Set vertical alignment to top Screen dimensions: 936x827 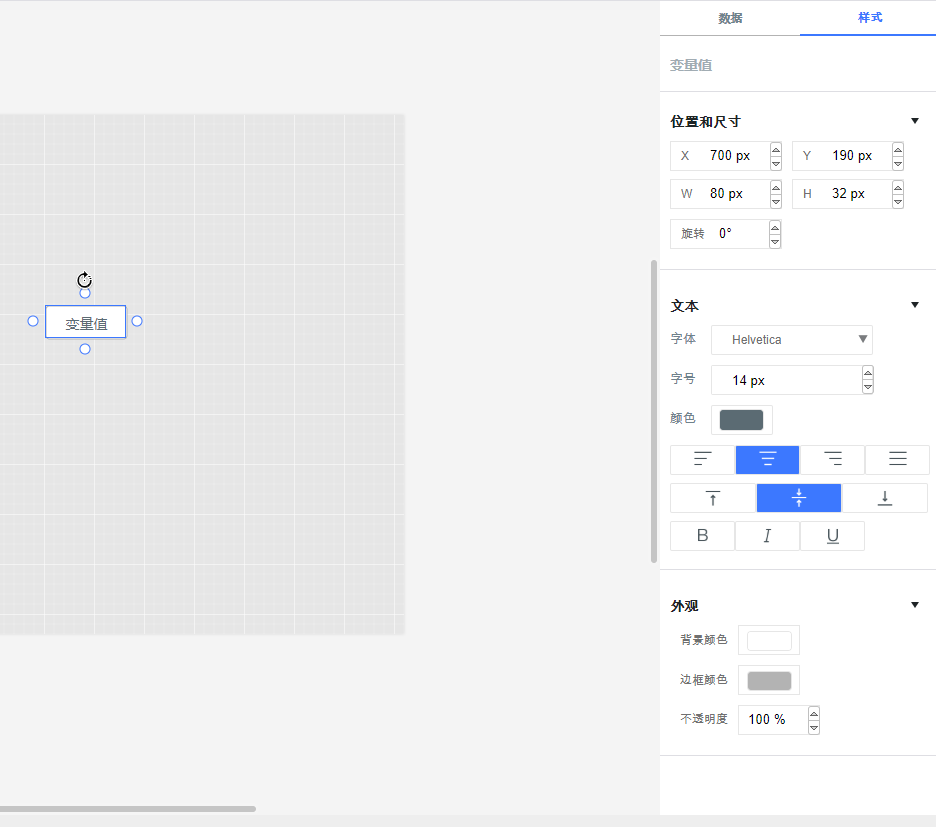pyautogui.click(x=713, y=498)
